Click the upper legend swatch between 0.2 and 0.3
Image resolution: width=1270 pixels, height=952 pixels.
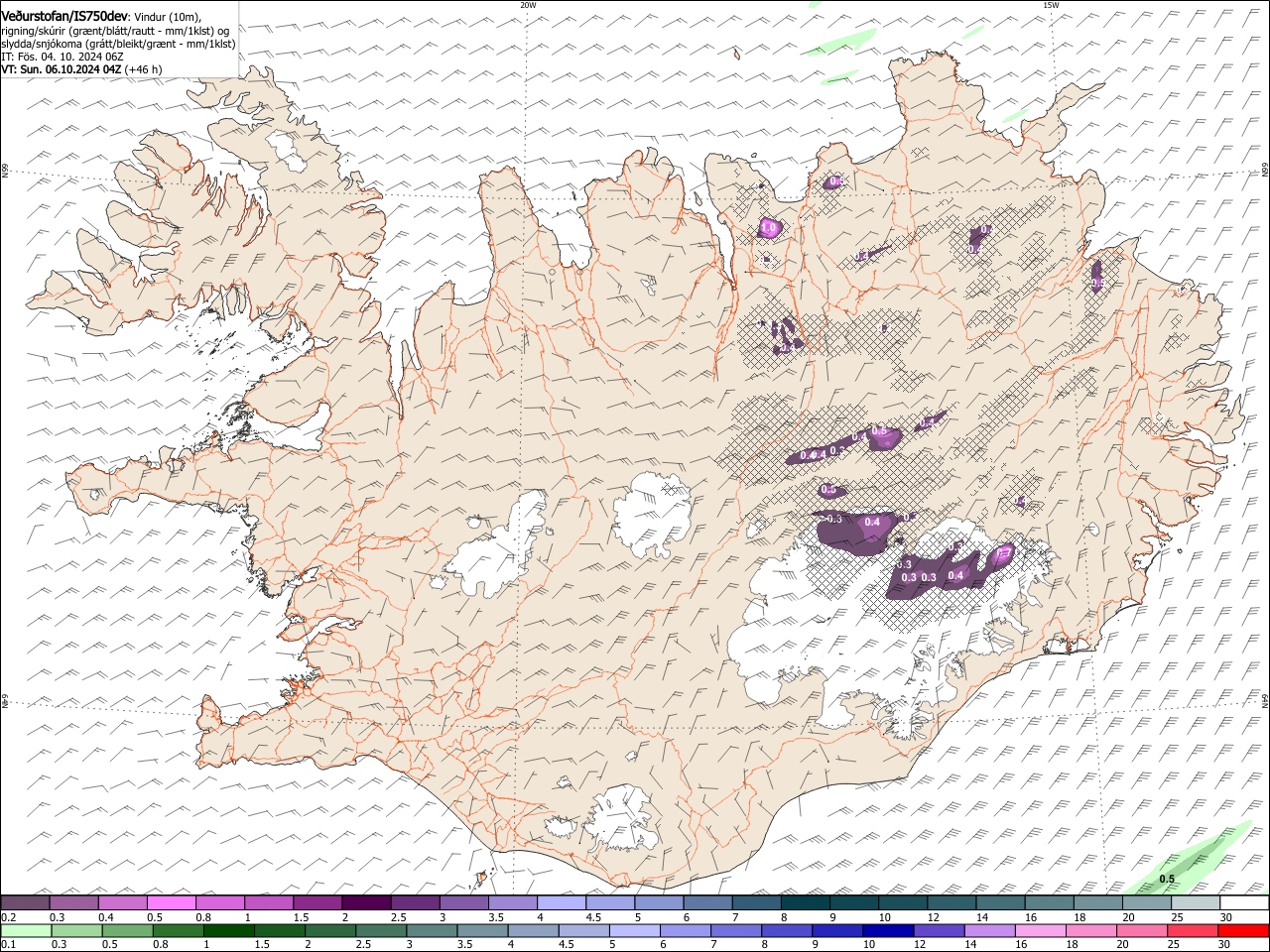point(25,902)
